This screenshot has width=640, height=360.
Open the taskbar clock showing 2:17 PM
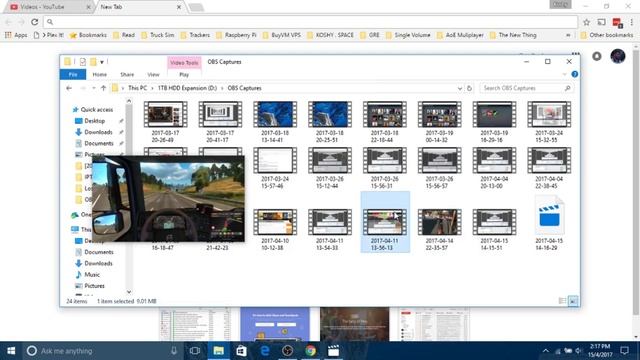600,351
